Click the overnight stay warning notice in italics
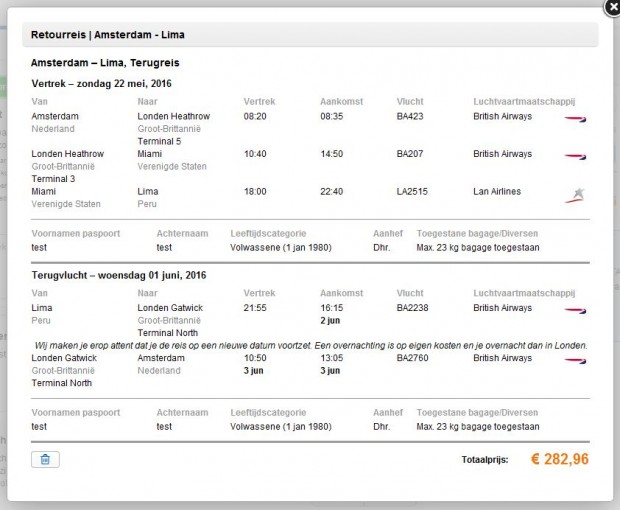 [311, 345]
